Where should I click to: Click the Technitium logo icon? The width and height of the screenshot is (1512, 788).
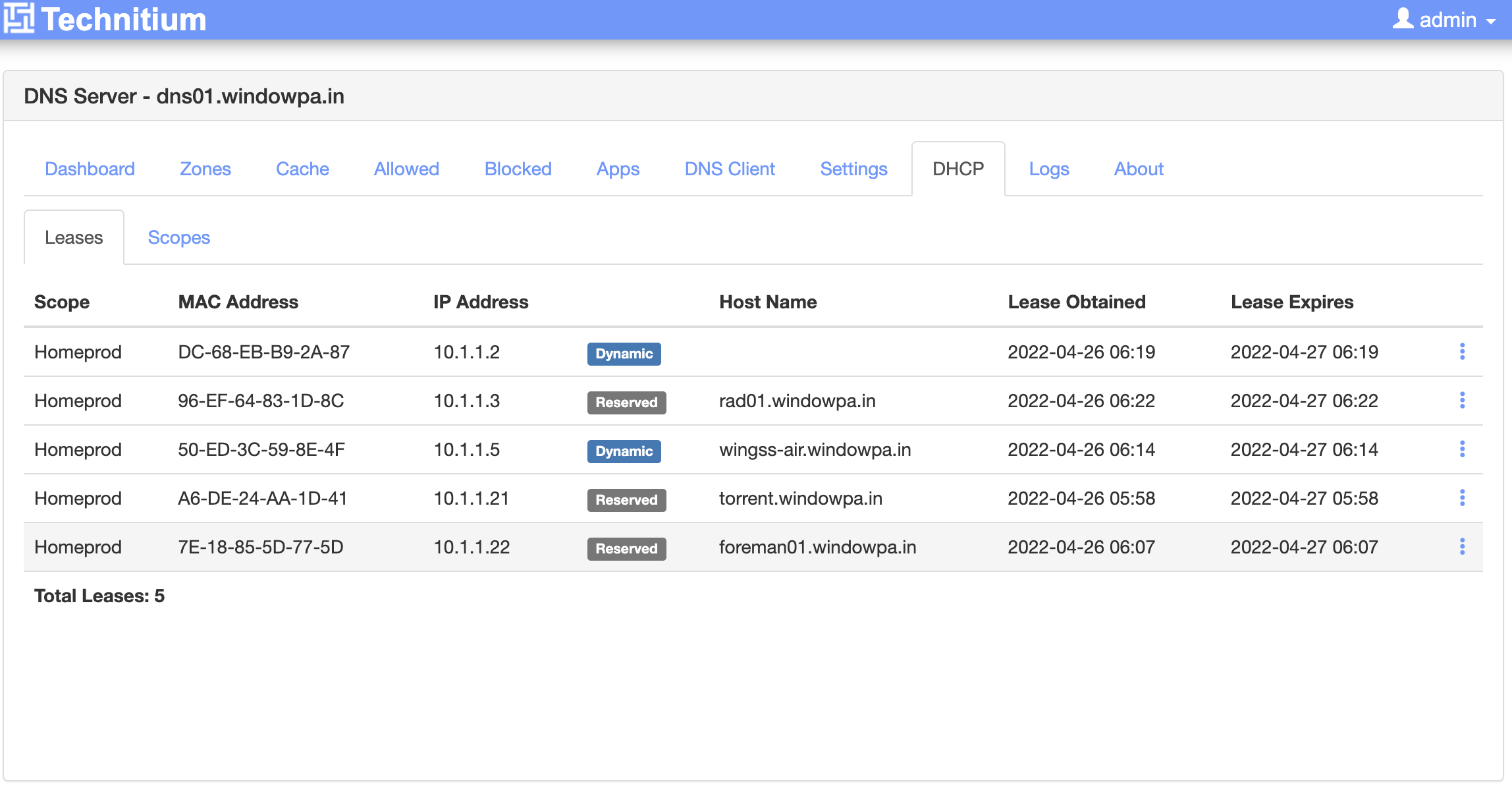pos(18,18)
